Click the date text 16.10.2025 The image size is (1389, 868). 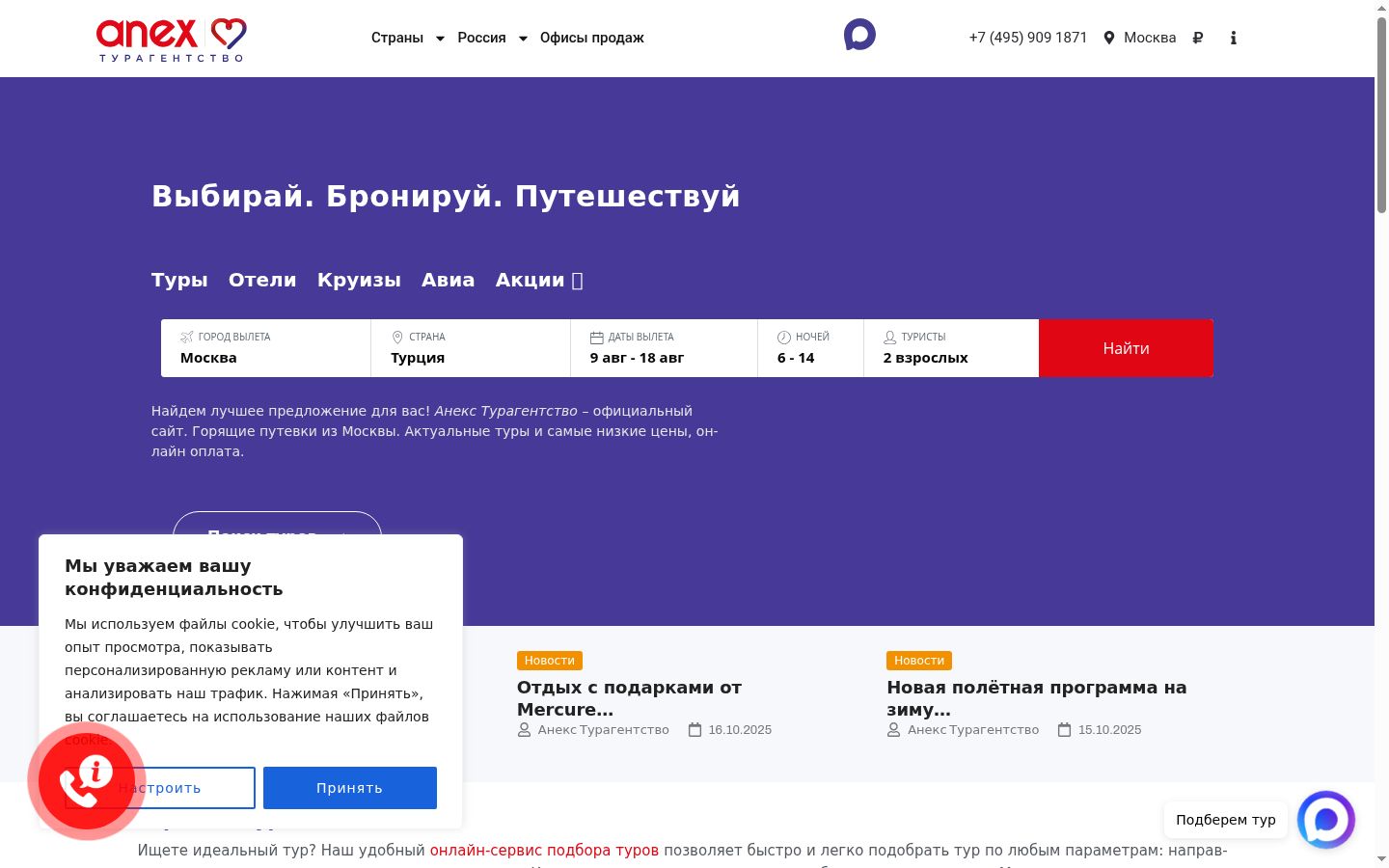tap(740, 730)
